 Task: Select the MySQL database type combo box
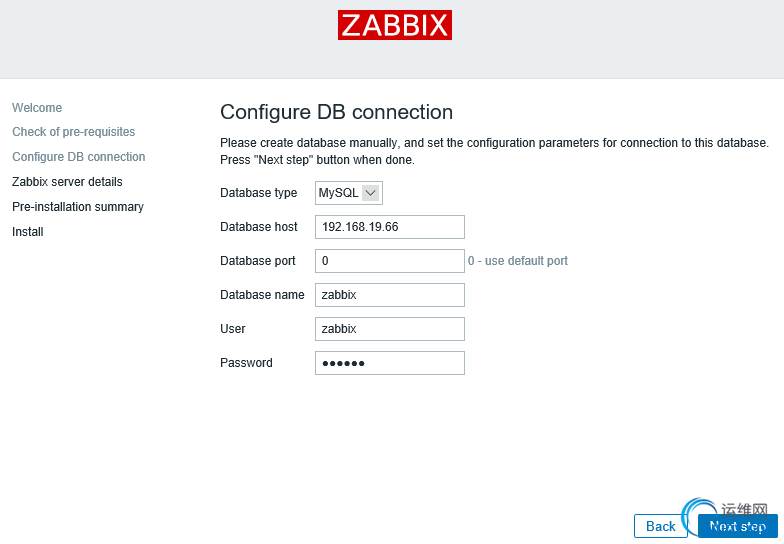348,193
